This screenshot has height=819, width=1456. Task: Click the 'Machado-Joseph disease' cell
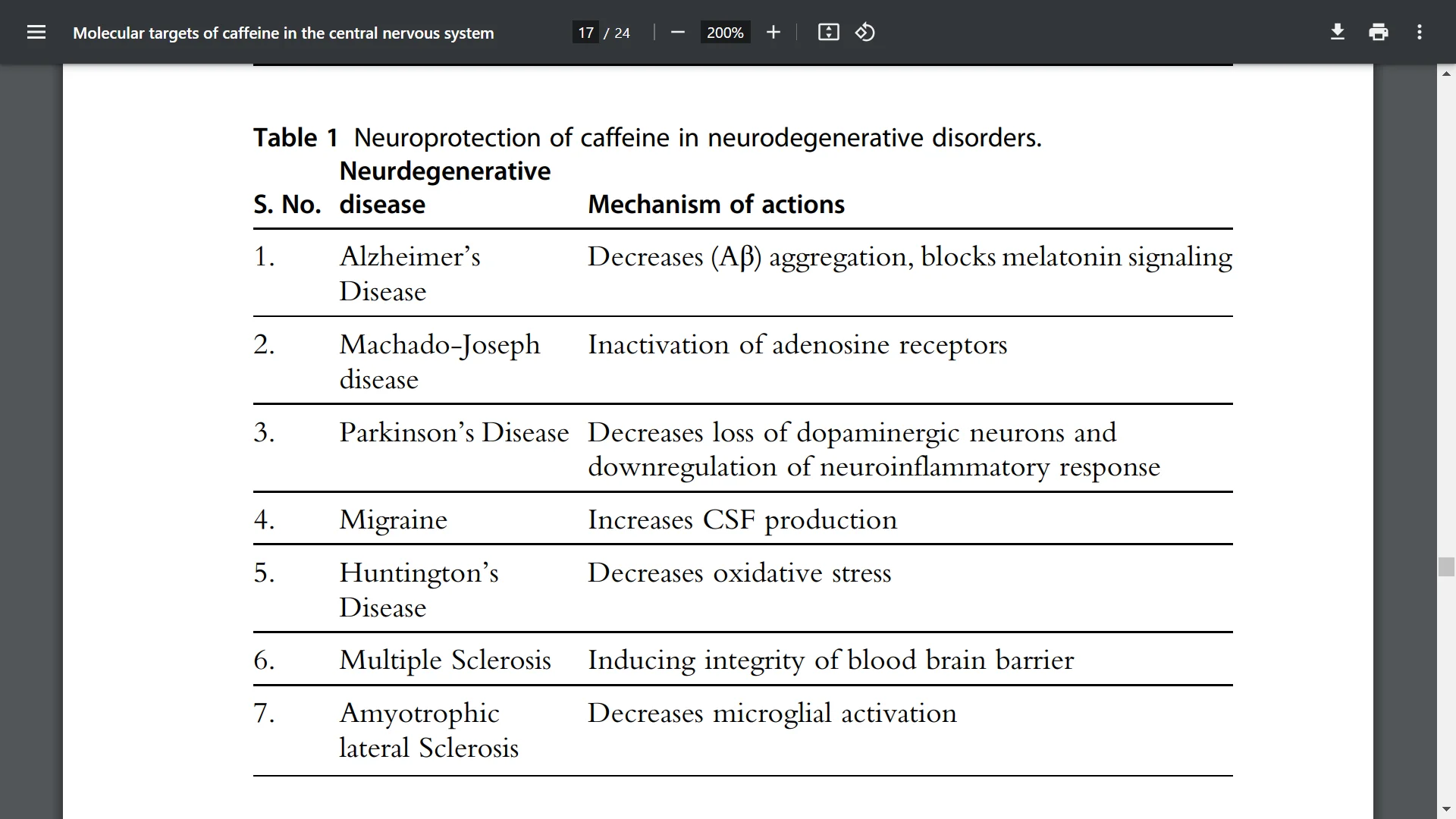(439, 362)
